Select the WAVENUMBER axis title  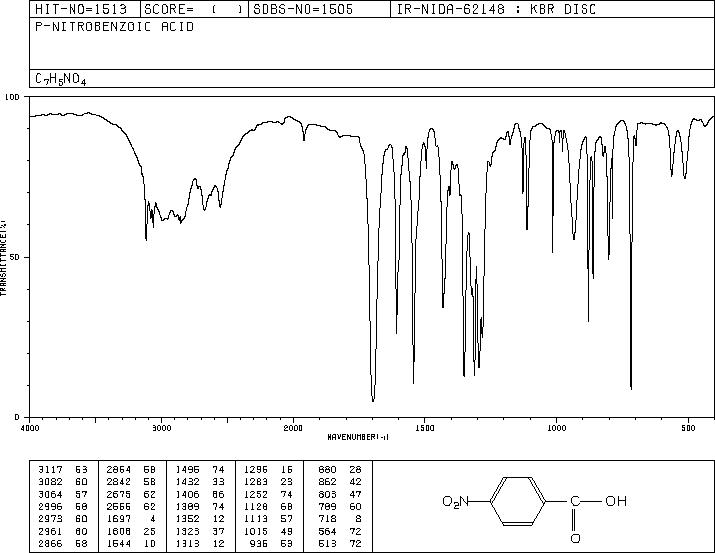358,437
